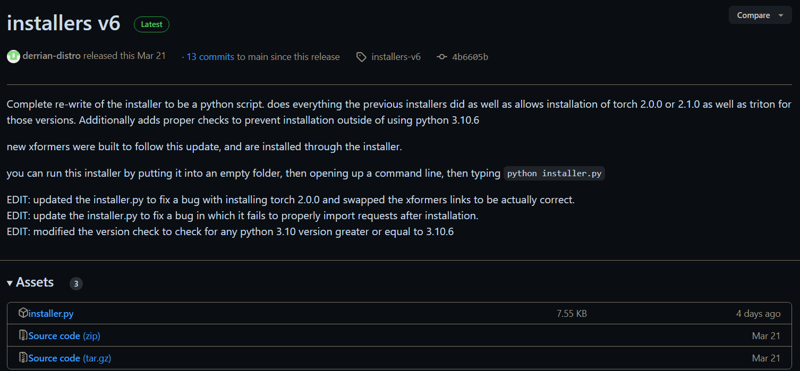Viewport: 800px width, 371px height.
Task: Download Source code (tar.gz)
Action: 70,359
